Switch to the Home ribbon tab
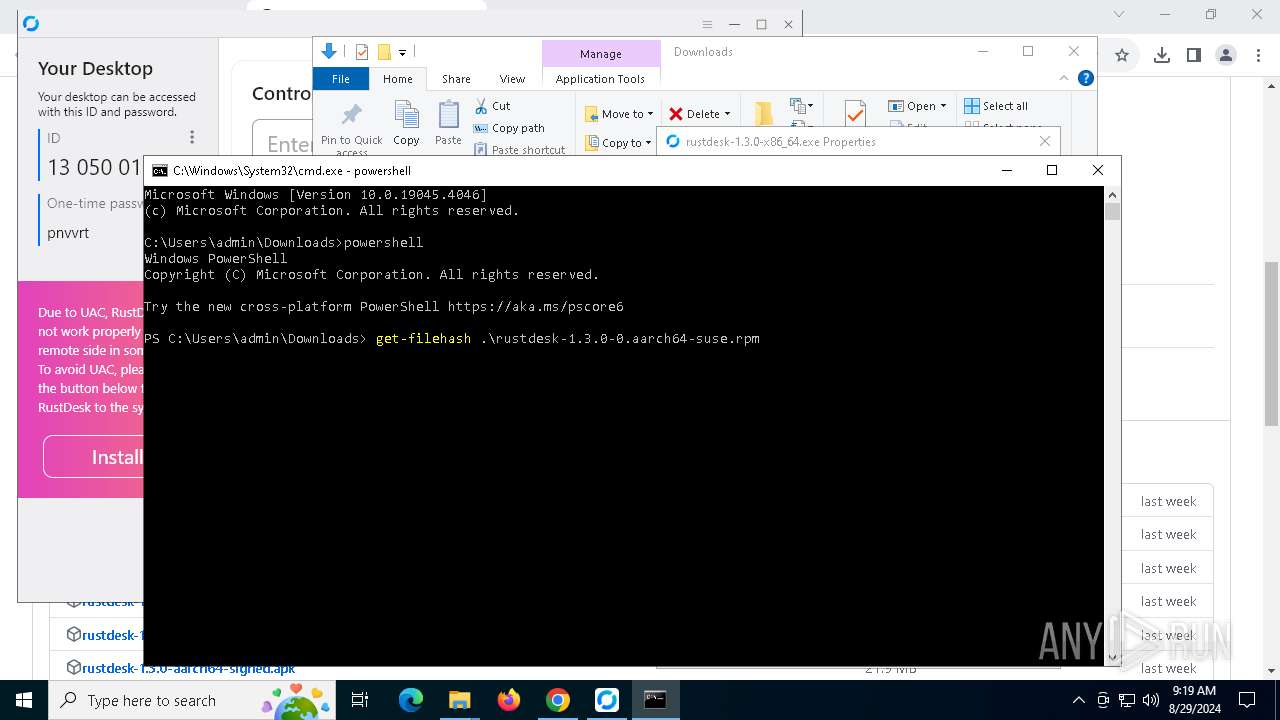Screen dimensions: 1280x720 point(397,79)
